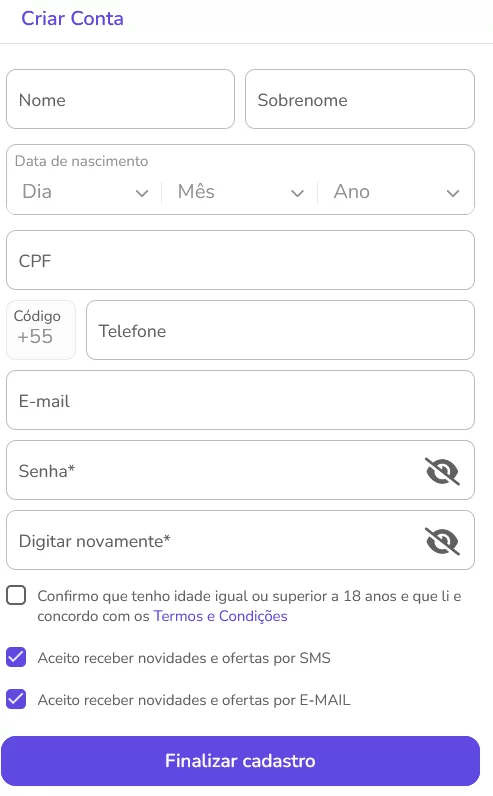Submit with Finalizar cadastro button
The width and height of the screenshot is (493, 796).
tap(240, 760)
